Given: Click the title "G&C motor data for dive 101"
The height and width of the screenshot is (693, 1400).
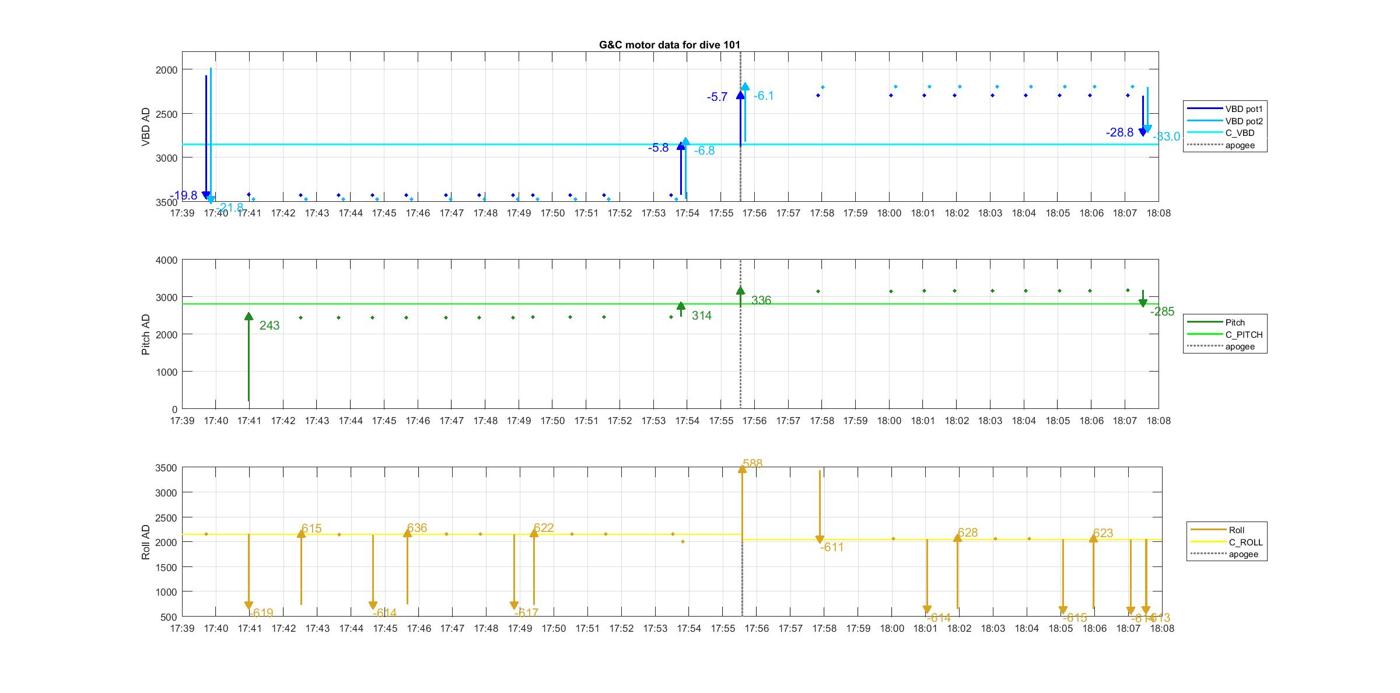Looking at the screenshot, I should point(670,45).
